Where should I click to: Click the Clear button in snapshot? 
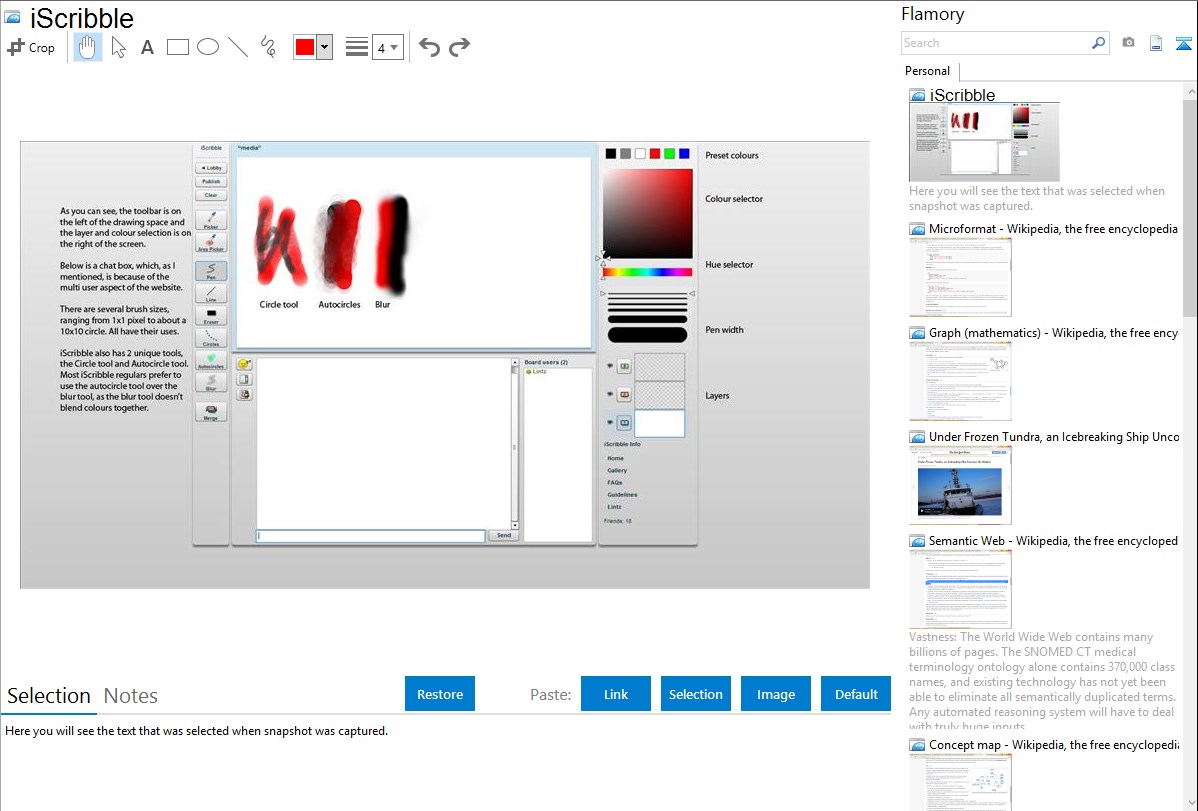click(x=211, y=196)
